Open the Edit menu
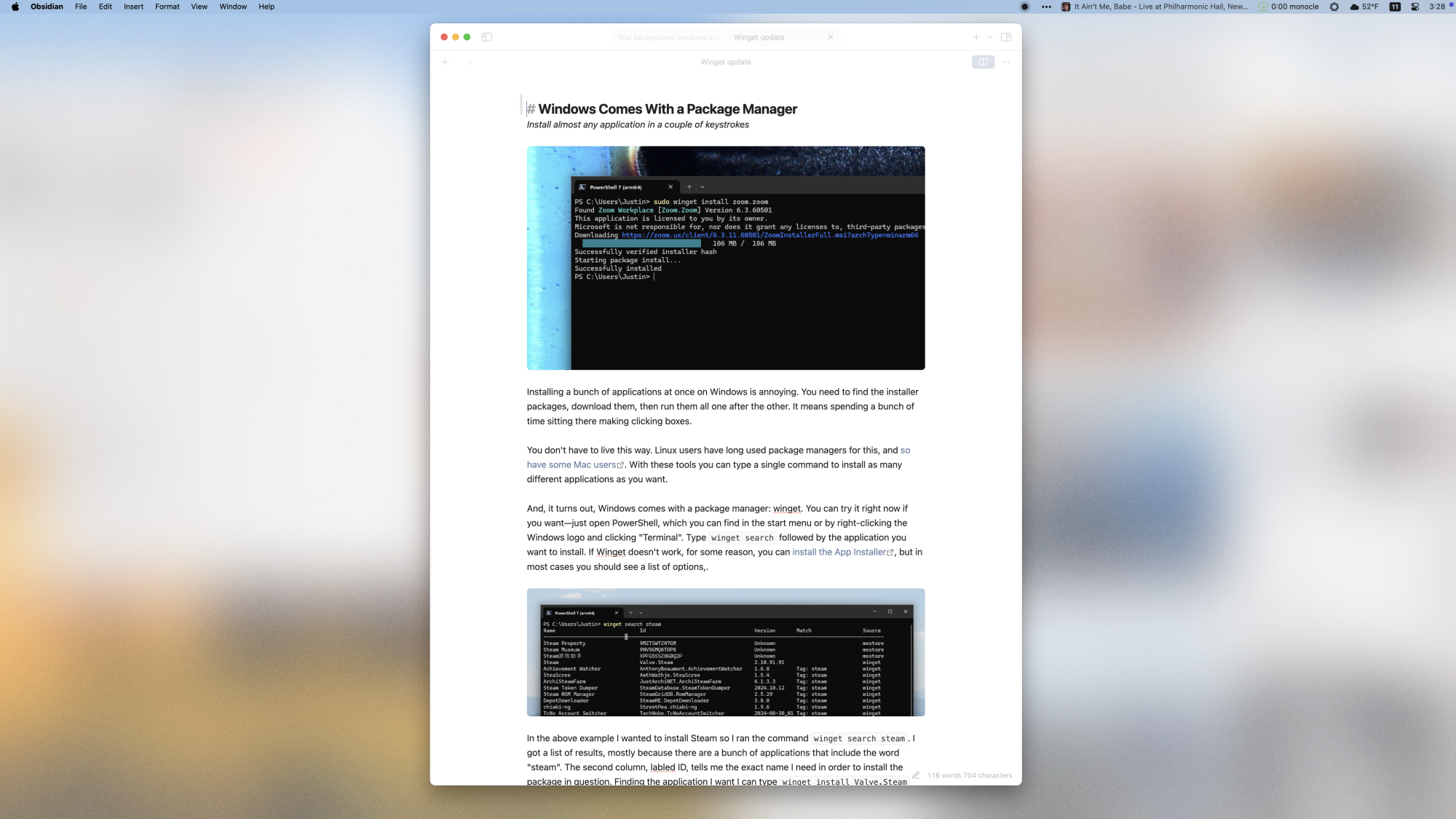 (106, 7)
